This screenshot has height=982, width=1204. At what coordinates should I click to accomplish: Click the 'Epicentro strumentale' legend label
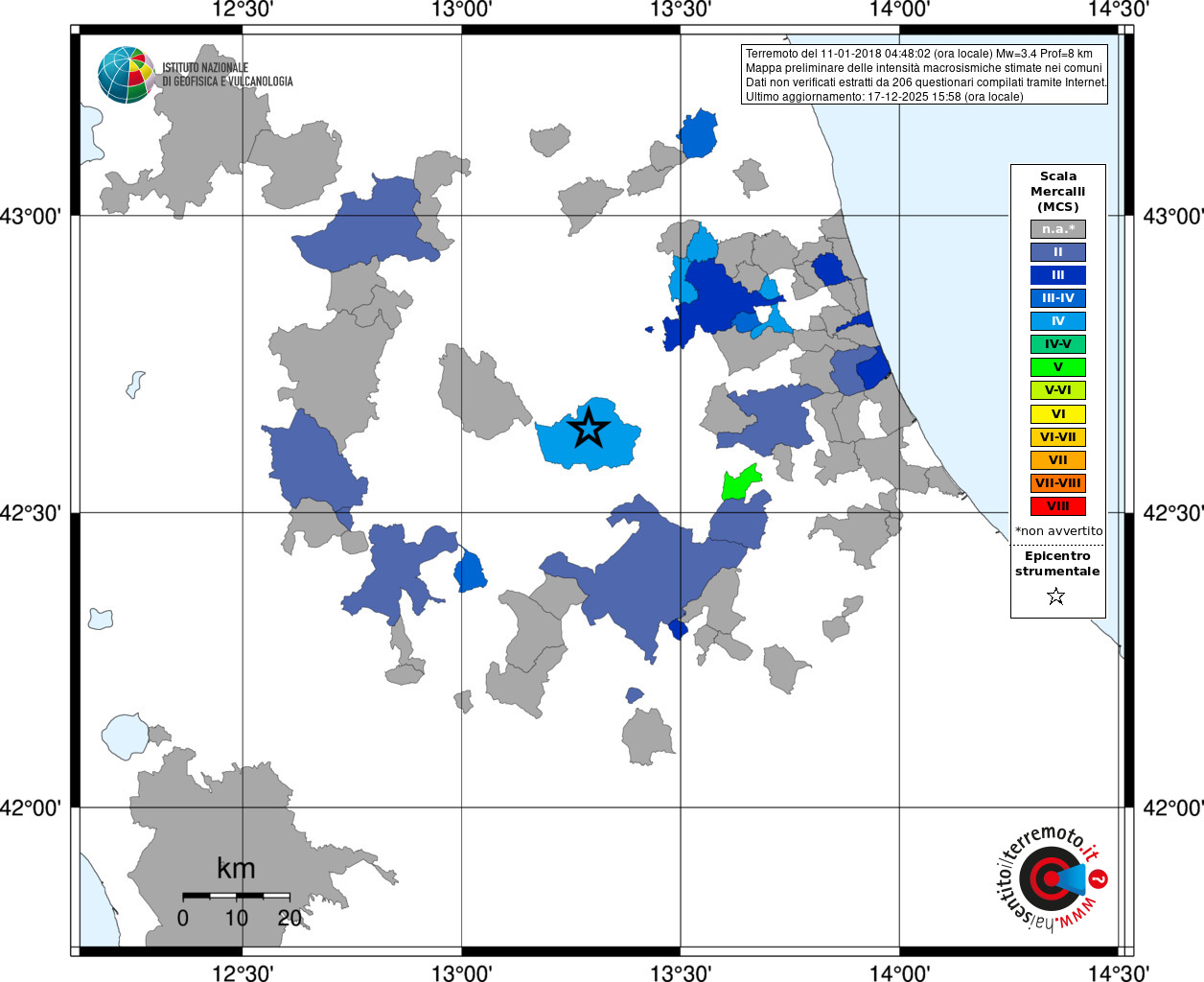[x=1057, y=564]
